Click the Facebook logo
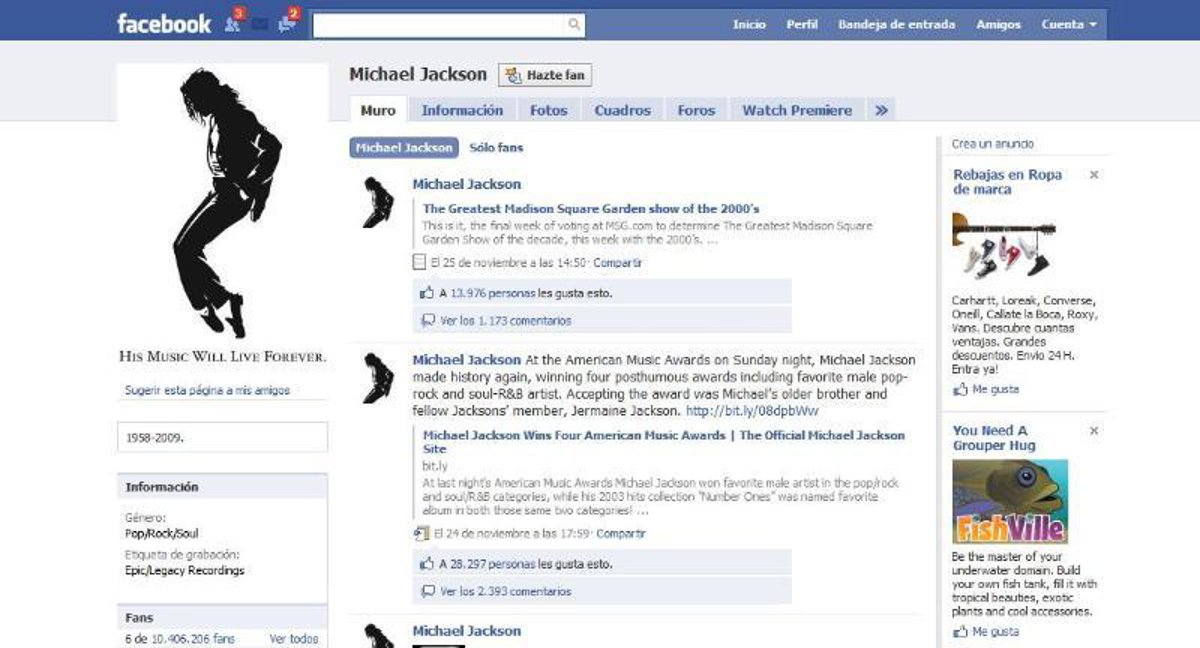1200x648 pixels. coord(164,24)
